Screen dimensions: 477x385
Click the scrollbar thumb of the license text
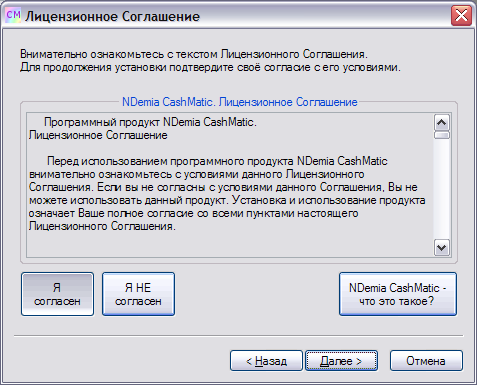(442, 135)
